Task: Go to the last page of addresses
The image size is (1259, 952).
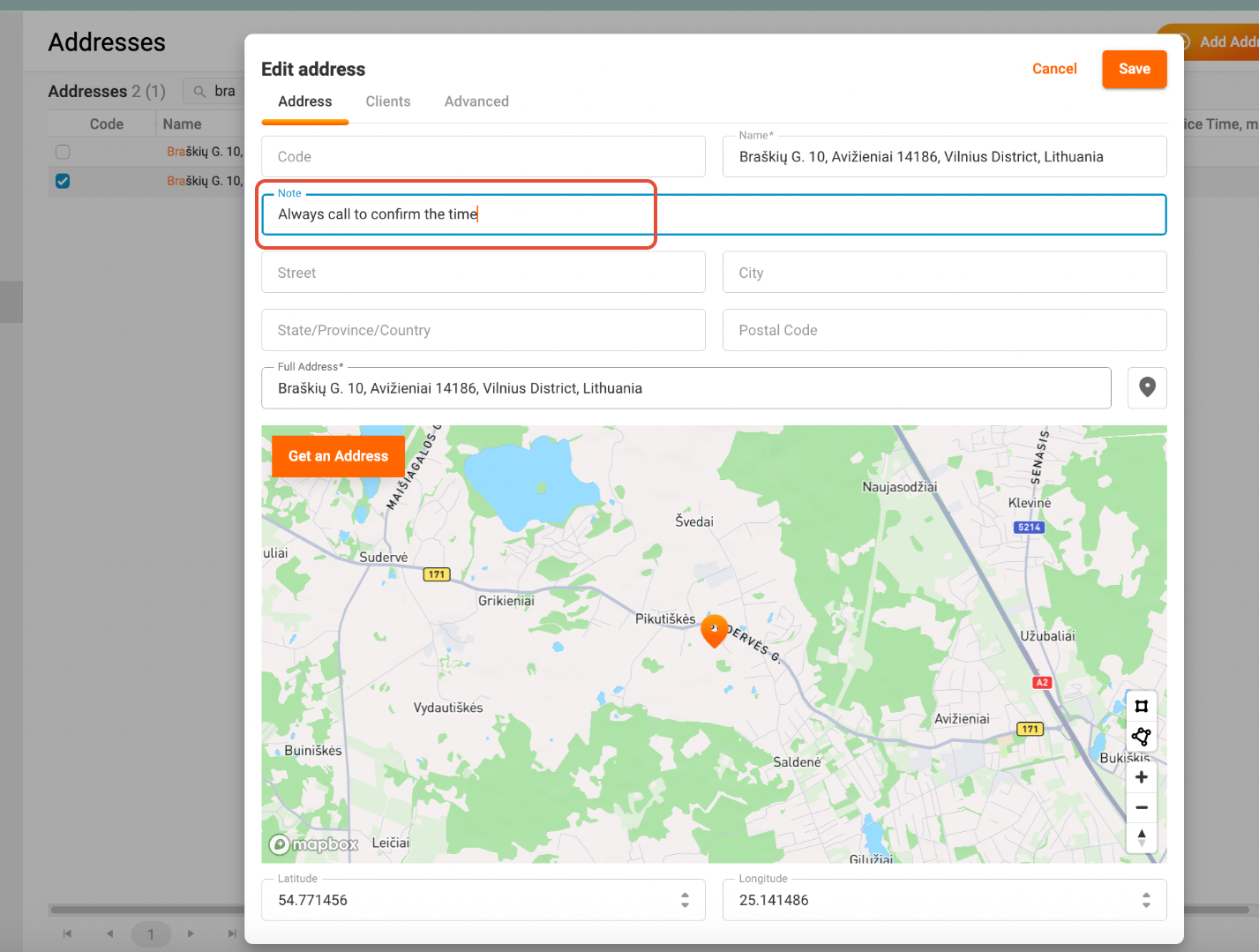Action: (x=232, y=933)
